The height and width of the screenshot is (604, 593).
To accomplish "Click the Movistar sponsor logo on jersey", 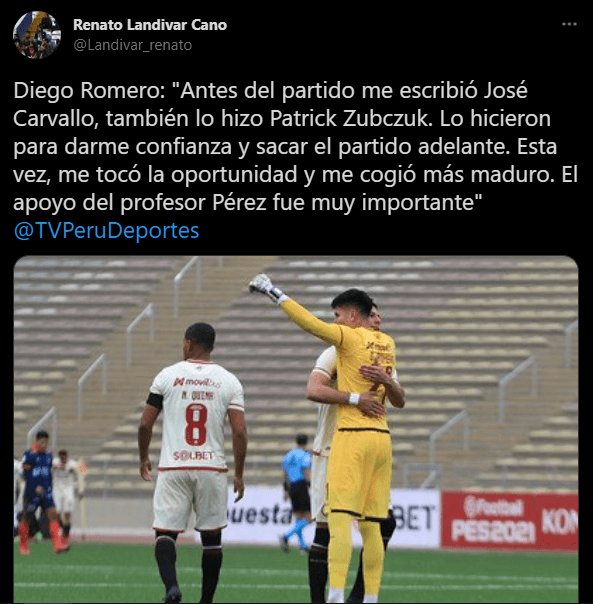I will pyautogui.click(x=197, y=382).
